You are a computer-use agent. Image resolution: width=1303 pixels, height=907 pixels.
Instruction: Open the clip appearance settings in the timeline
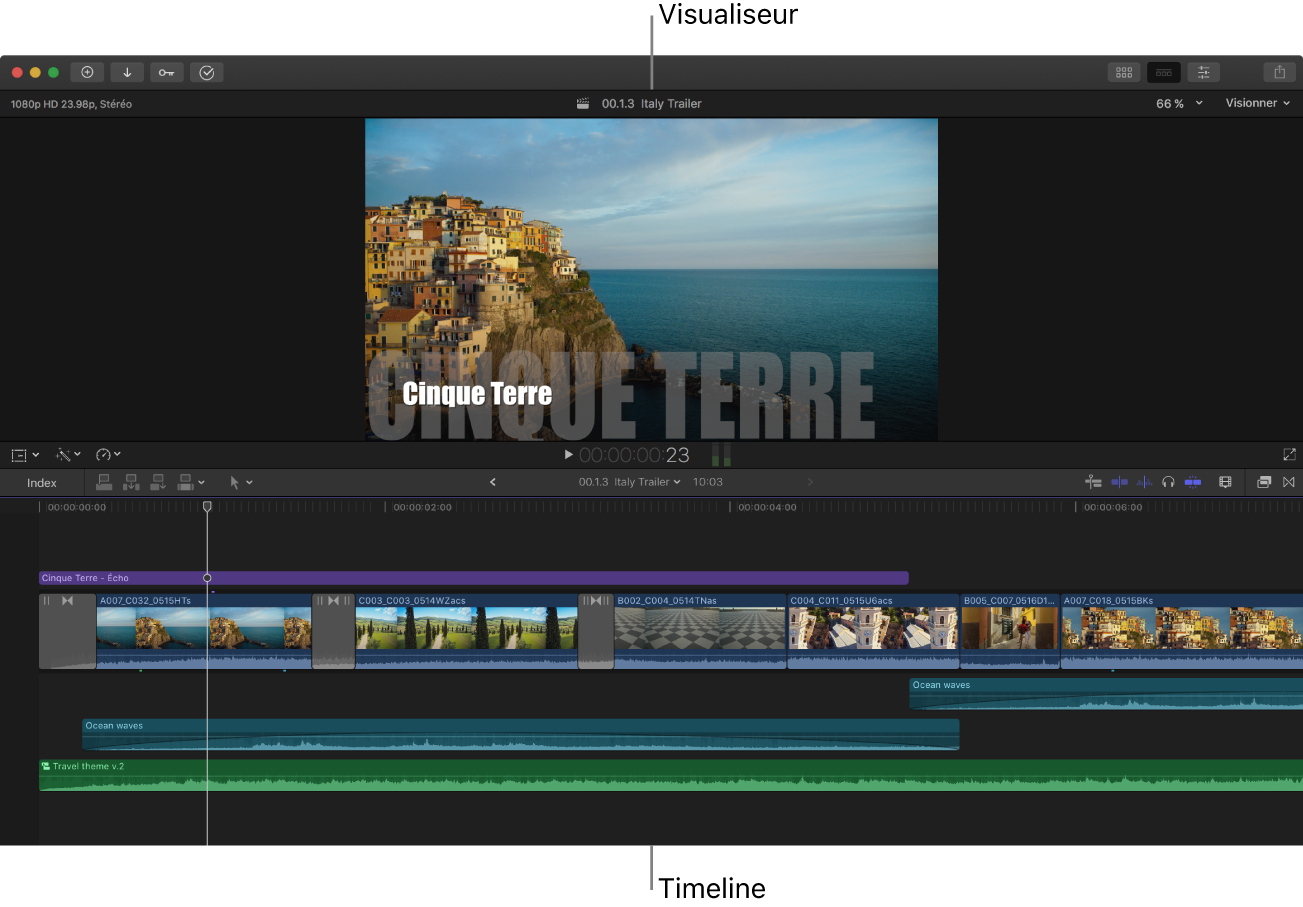point(1225,482)
